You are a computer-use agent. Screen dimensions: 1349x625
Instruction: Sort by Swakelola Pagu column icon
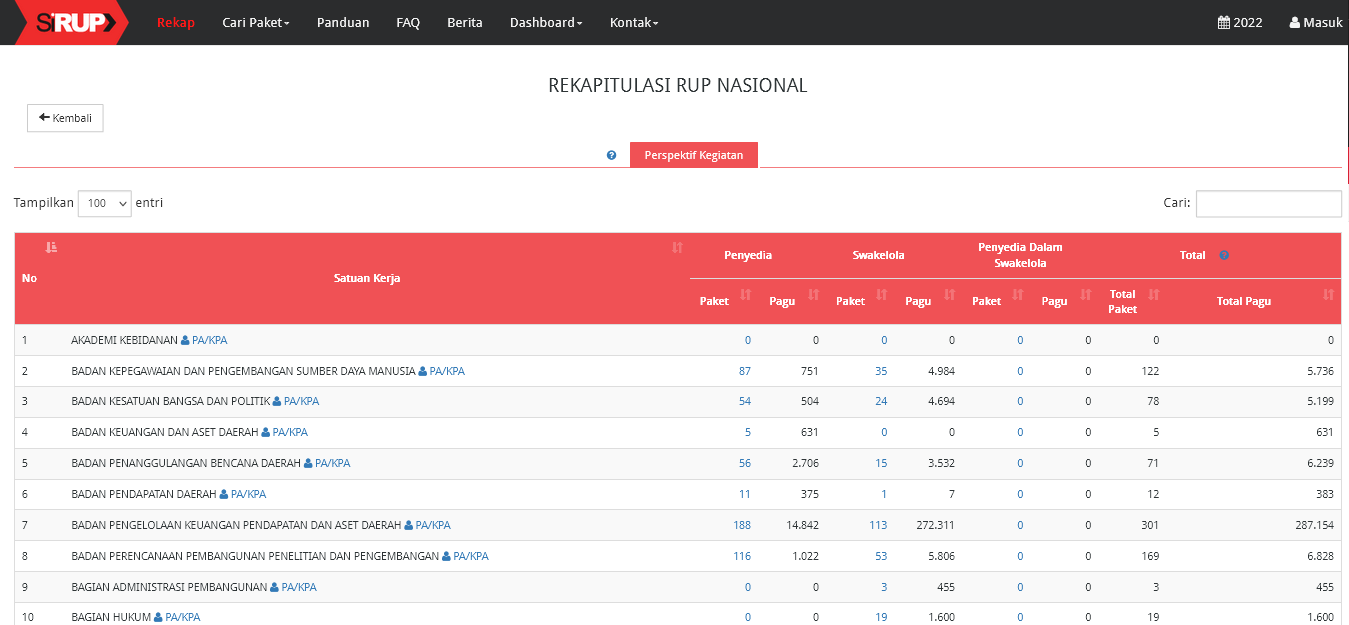(x=949, y=294)
